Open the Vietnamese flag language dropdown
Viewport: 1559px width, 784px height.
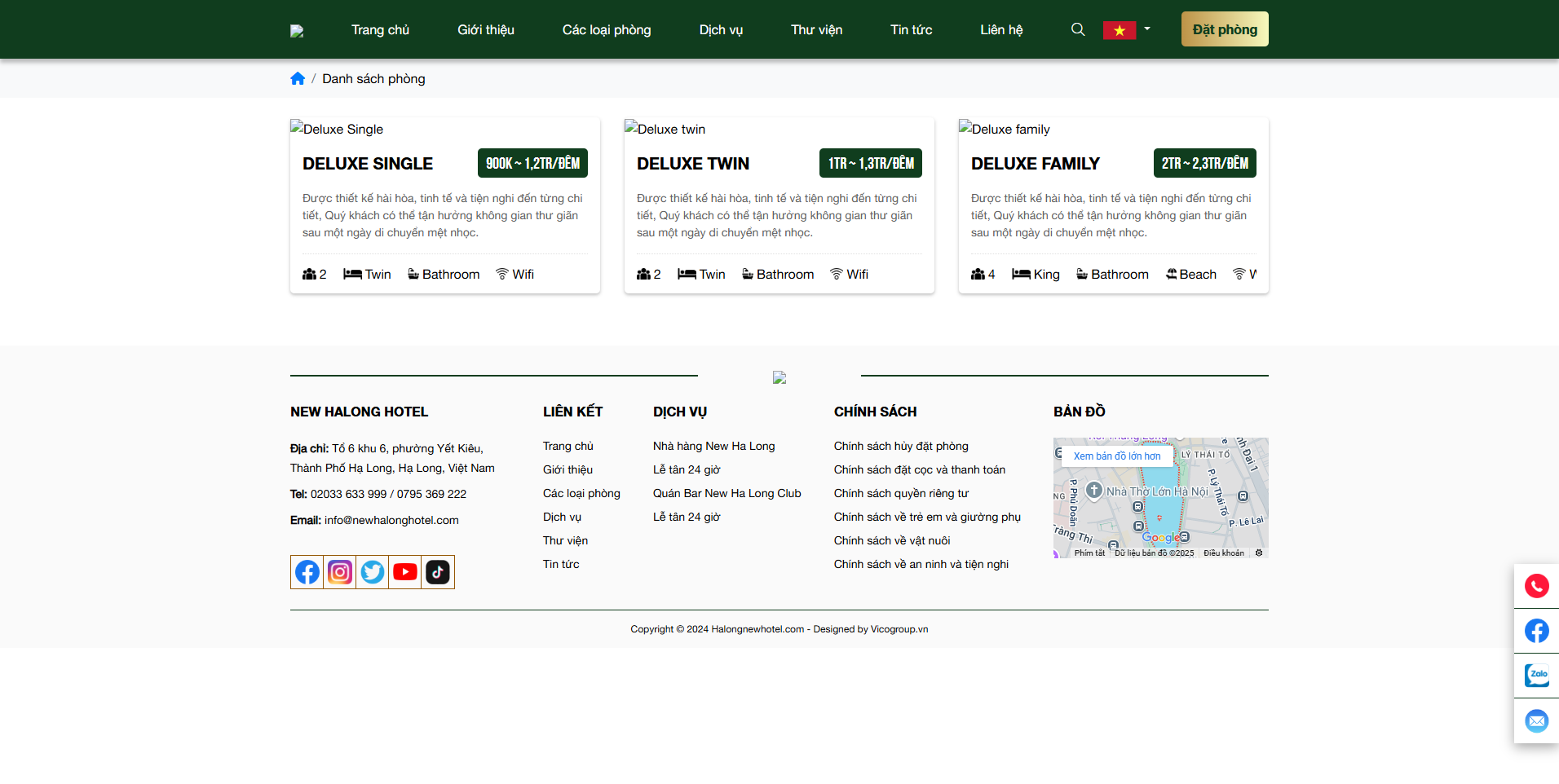coord(1126,30)
